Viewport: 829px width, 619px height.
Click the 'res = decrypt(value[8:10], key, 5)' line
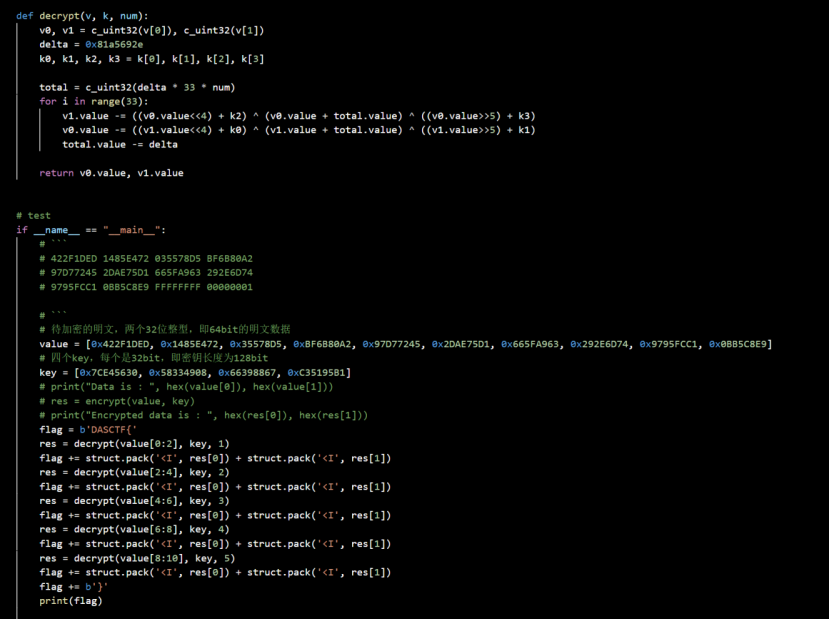pyautogui.click(x=137, y=558)
